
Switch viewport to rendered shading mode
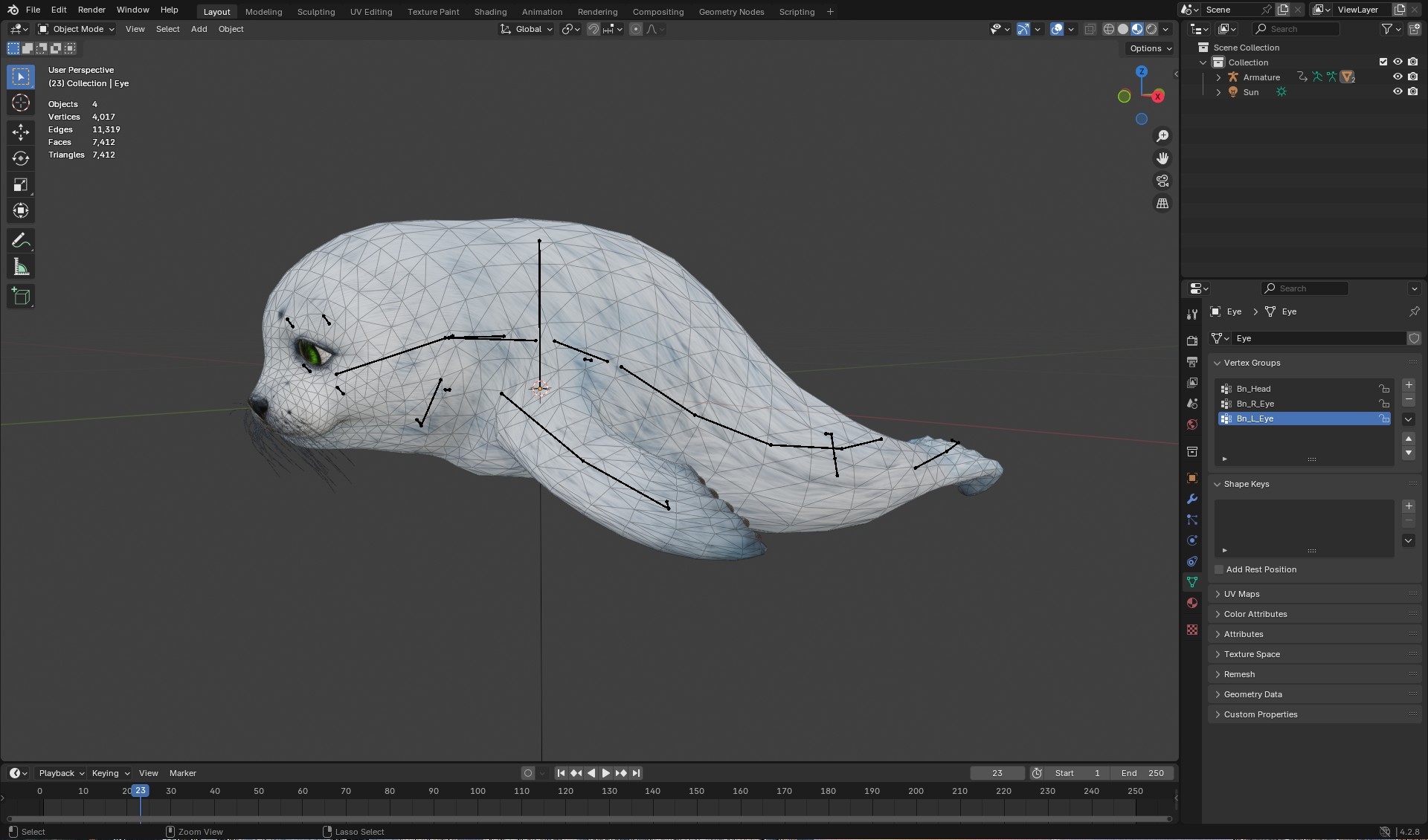tap(1150, 29)
